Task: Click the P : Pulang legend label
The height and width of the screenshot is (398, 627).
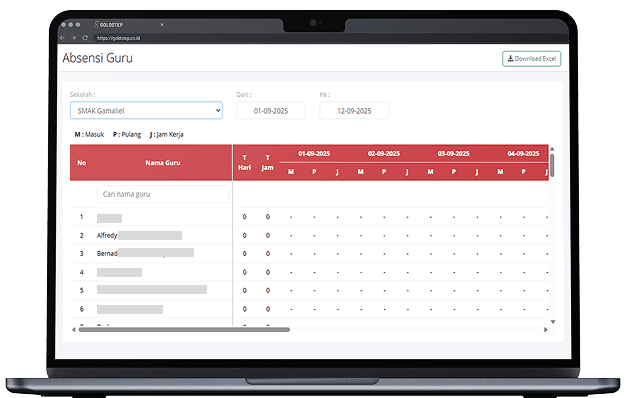Action: (127, 134)
